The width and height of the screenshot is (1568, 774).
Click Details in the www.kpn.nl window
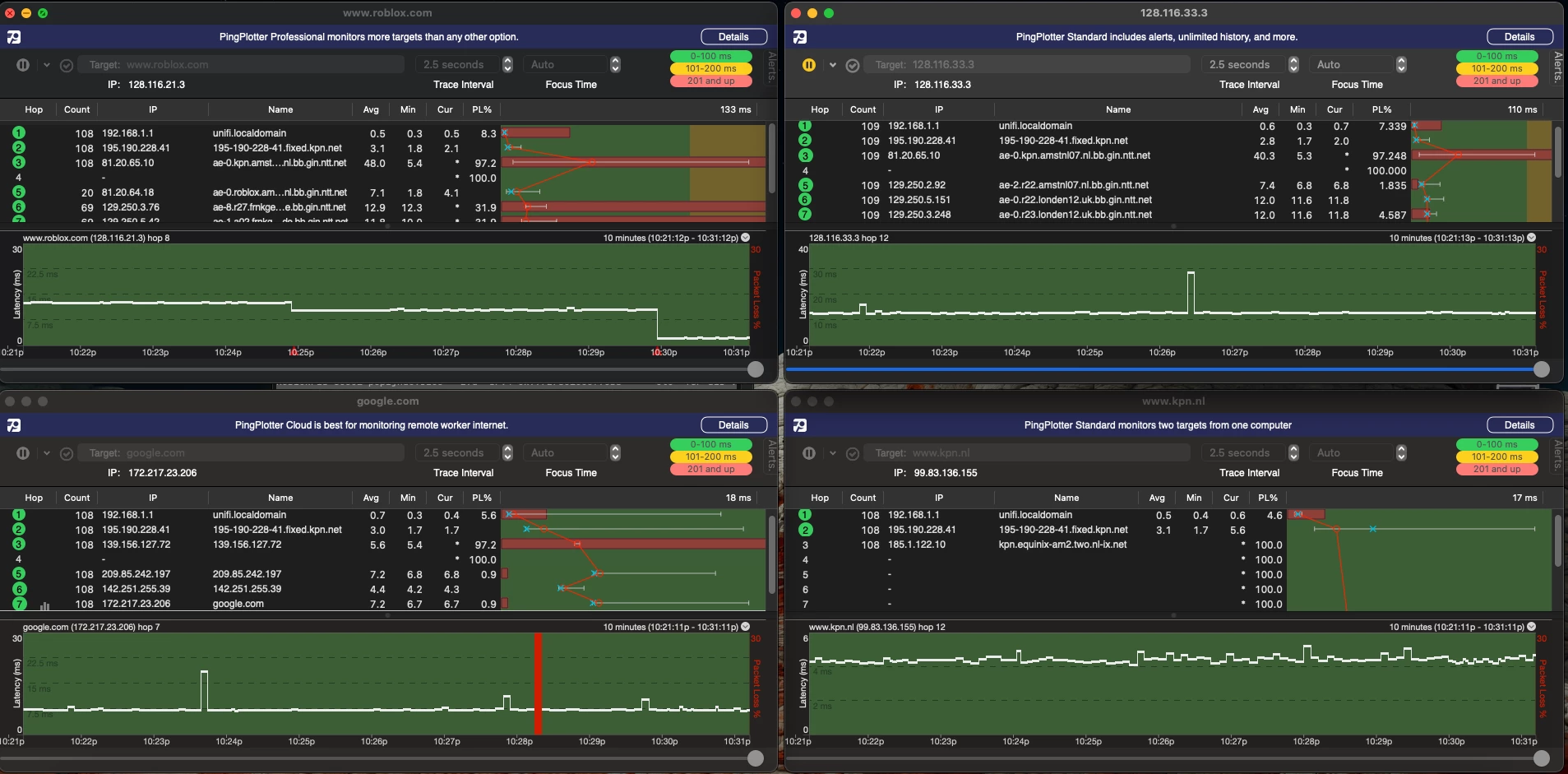[x=1519, y=425]
